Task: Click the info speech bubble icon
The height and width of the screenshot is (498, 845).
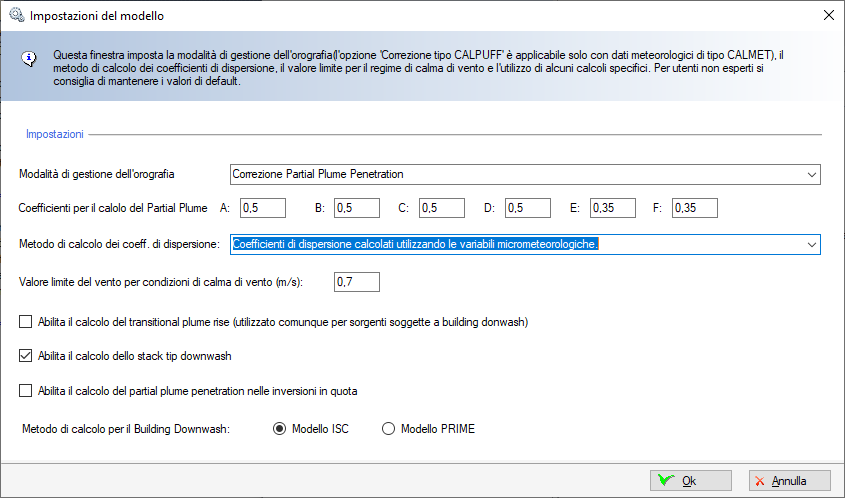Action: coord(30,57)
